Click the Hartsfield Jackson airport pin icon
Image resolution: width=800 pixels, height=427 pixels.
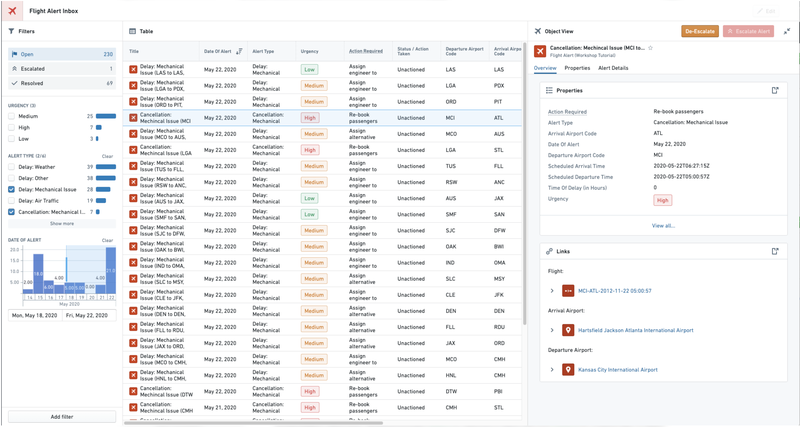[x=568, y=330]
